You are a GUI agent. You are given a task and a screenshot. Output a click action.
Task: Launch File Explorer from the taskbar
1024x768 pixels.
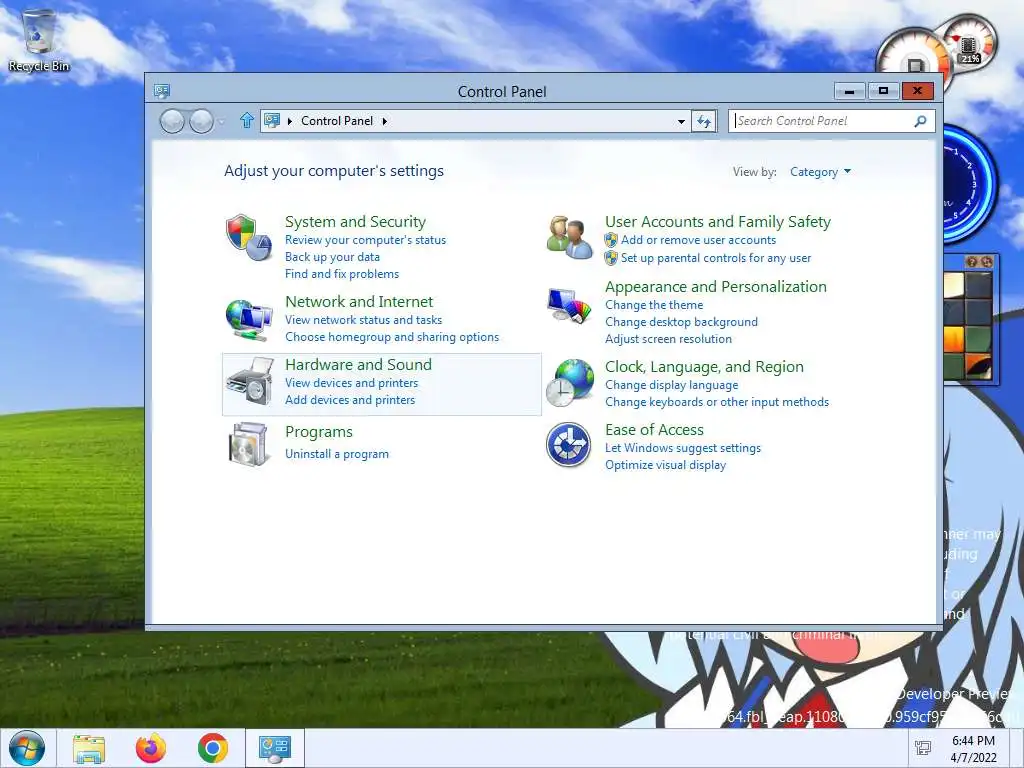89,748
